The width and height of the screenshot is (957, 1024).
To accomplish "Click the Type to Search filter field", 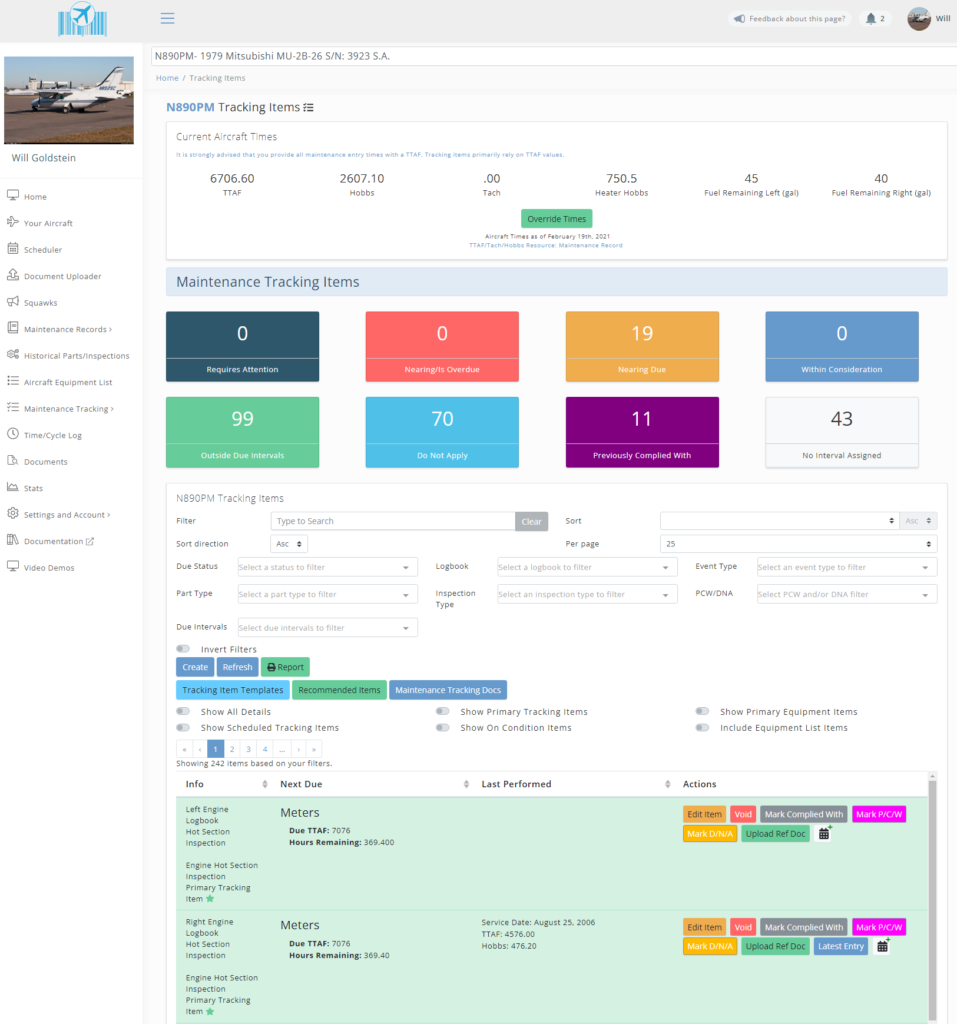I will point(392,521).
